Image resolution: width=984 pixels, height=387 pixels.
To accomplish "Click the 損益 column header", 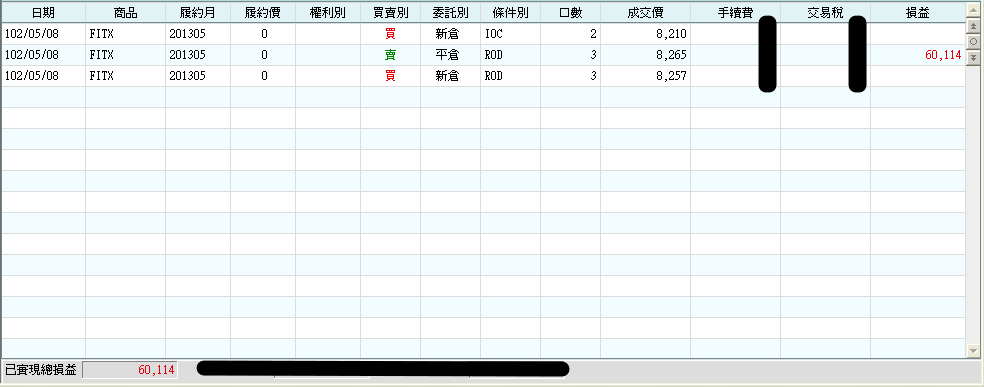I will pos(917,12).
